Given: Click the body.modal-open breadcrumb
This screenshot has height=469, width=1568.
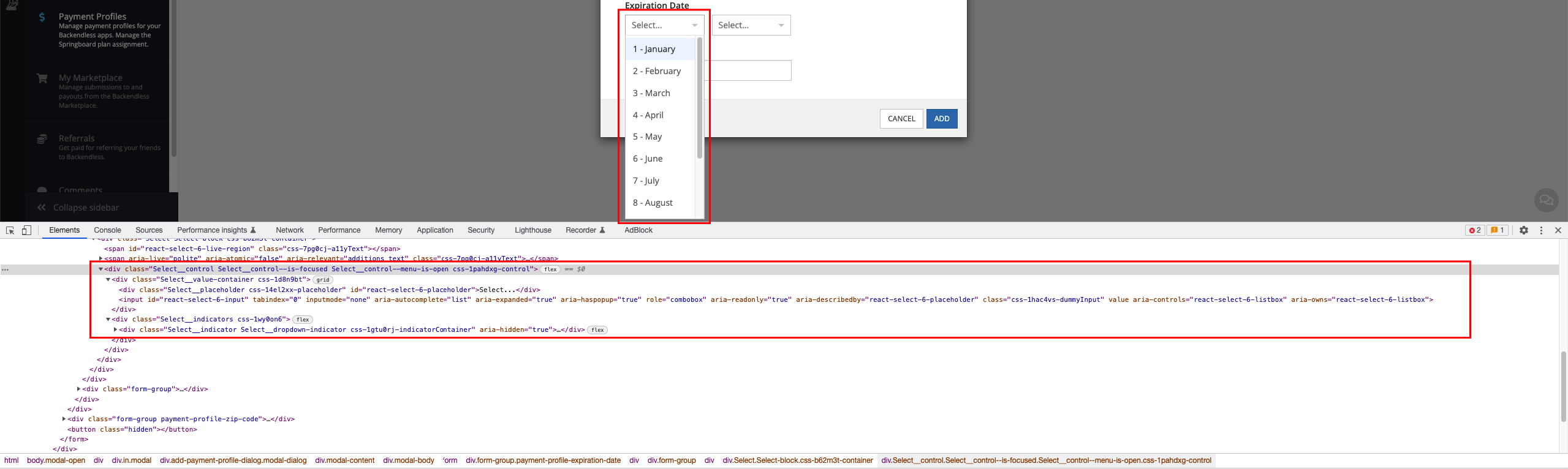Looking at the screenshot, I should point(56,460).
